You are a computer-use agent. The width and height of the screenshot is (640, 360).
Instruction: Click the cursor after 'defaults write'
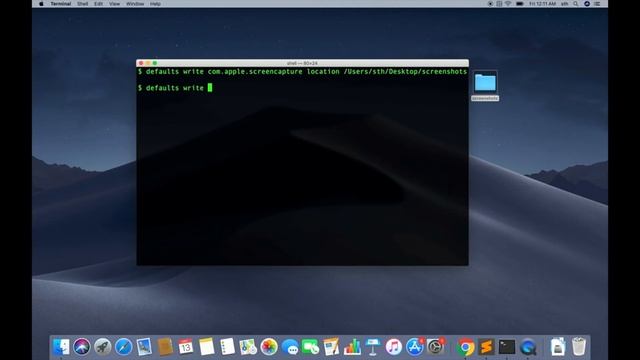tap(210, 88)
